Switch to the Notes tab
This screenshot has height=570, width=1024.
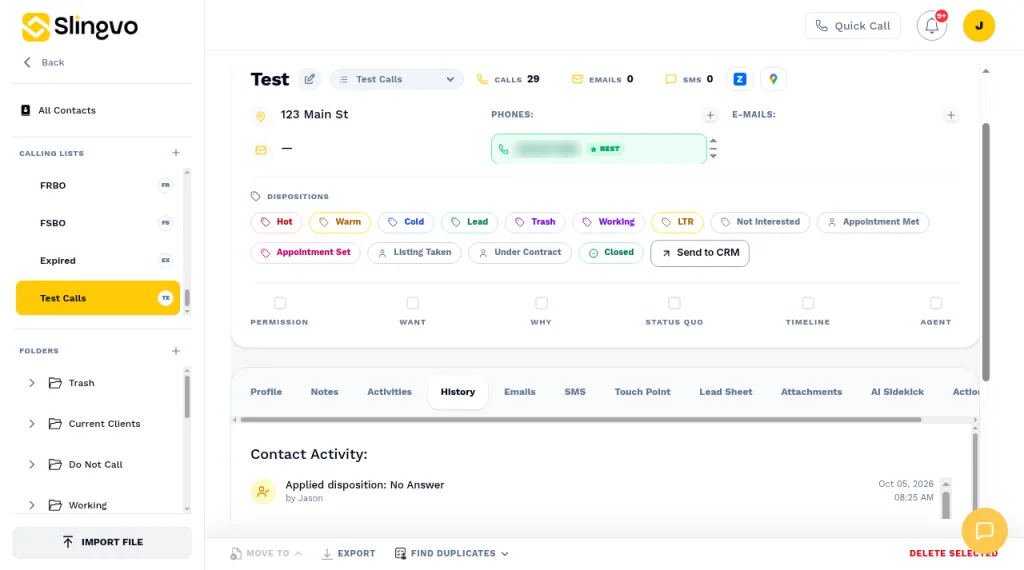pyautogui.click(x=325, y=392)
